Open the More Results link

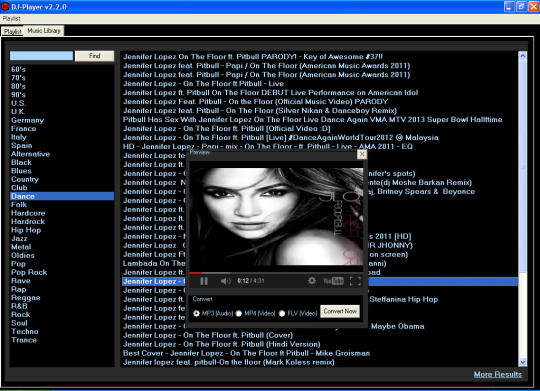point(498,374)
